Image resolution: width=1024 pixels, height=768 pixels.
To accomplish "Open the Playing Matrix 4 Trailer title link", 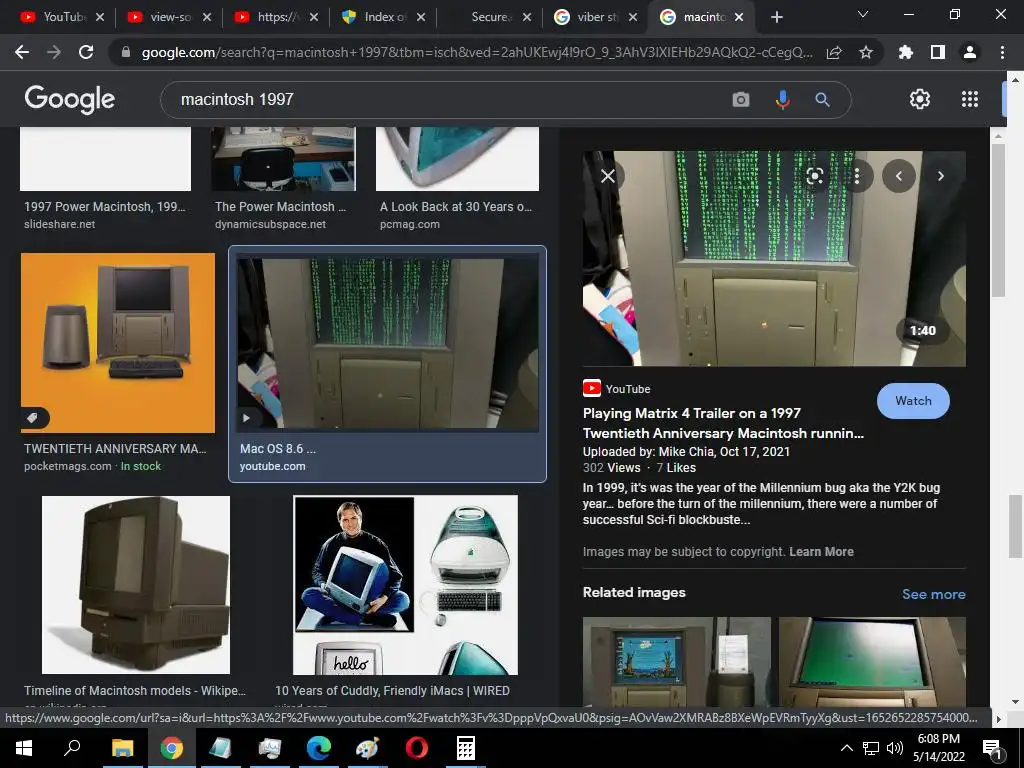I will [x=723, y=423].
